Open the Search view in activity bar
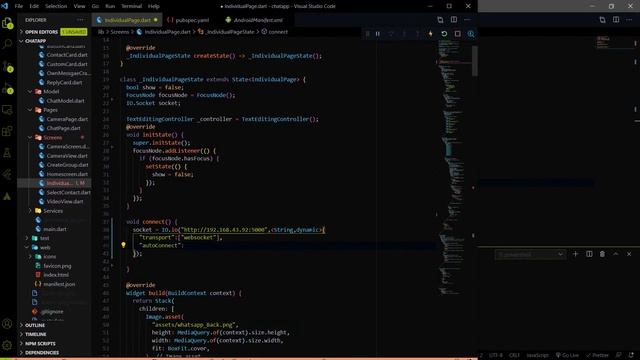Viewport: 640px width, 360px height. (7, 44)
